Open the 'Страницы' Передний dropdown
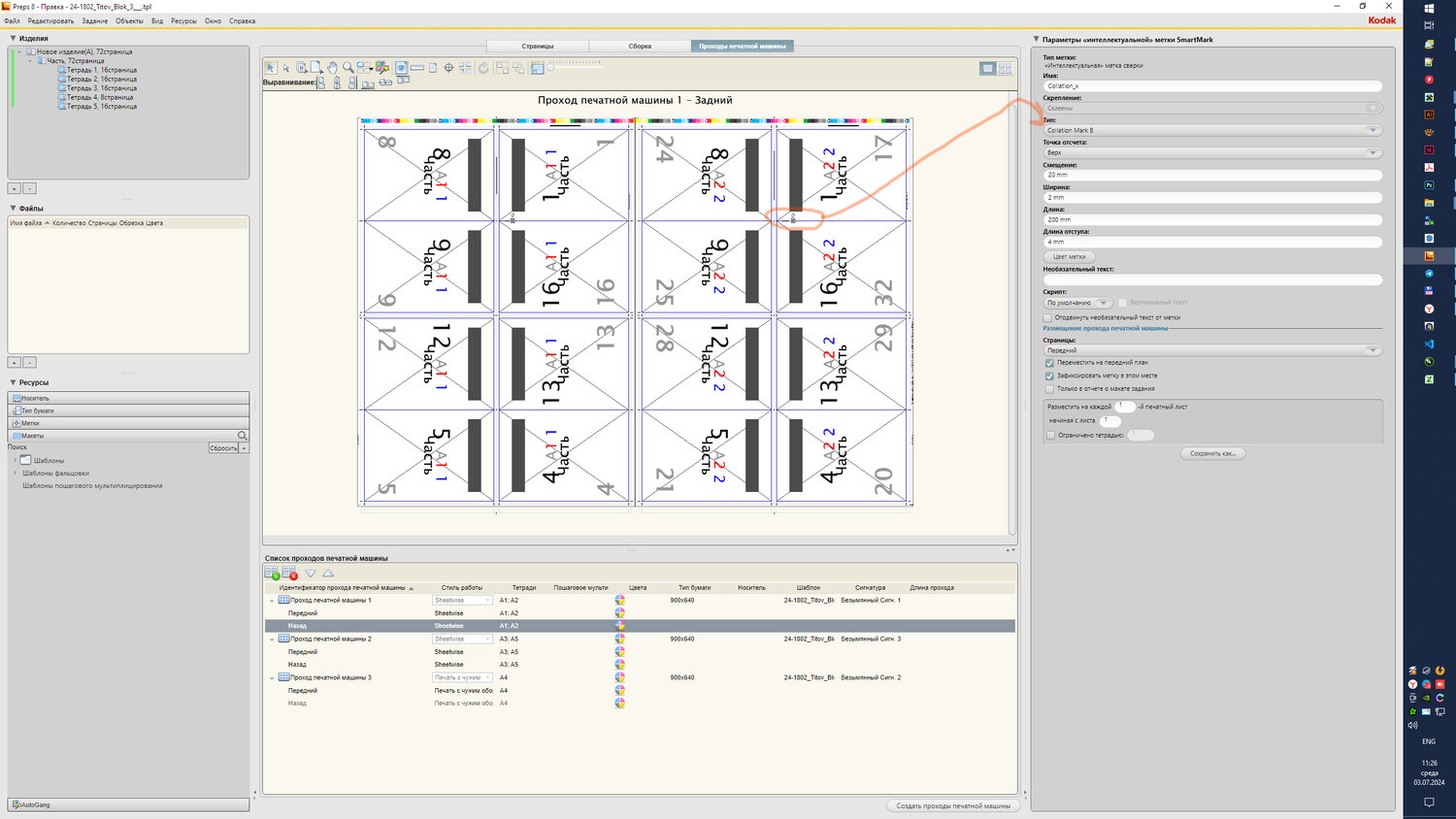This screenshot has height=819, width=1456. tap(1212, 350)
